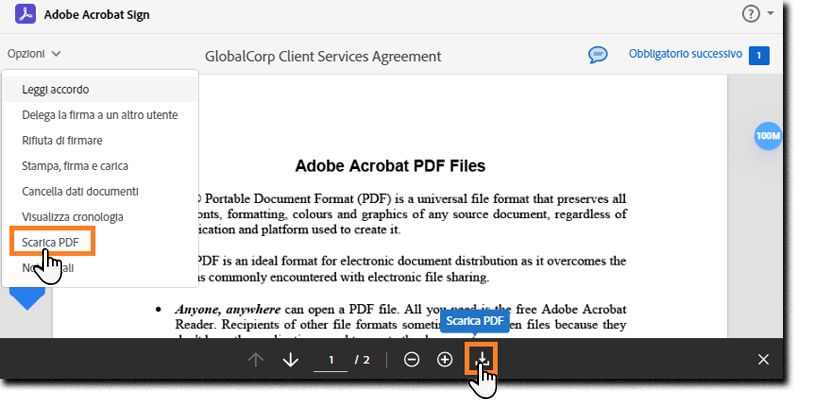The width and height of the screenshot is (829, 401).
Task: Zoom out with the minus icon
Action: coord(411,360)
